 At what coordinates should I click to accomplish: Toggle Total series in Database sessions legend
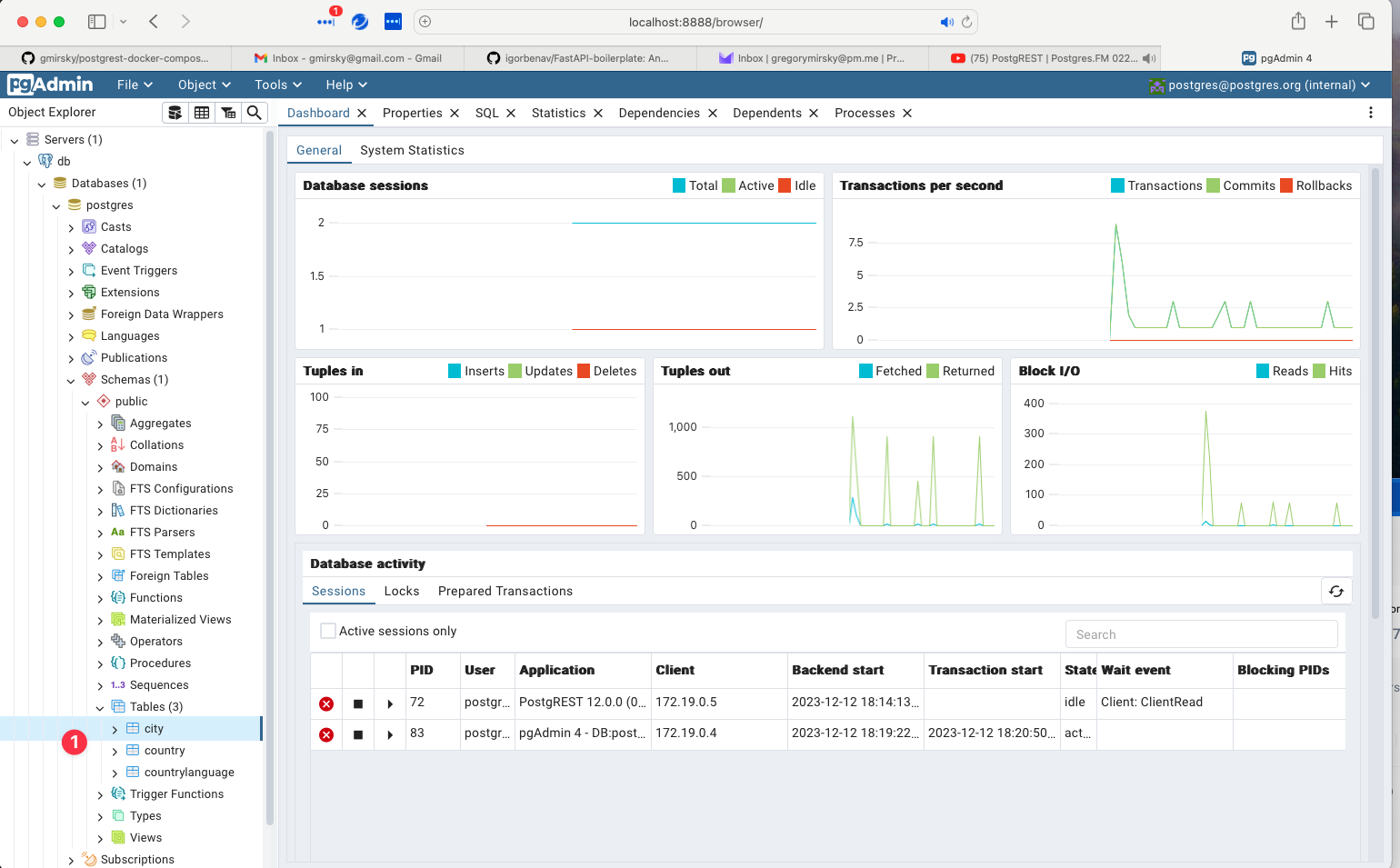(x=695, y=185)
